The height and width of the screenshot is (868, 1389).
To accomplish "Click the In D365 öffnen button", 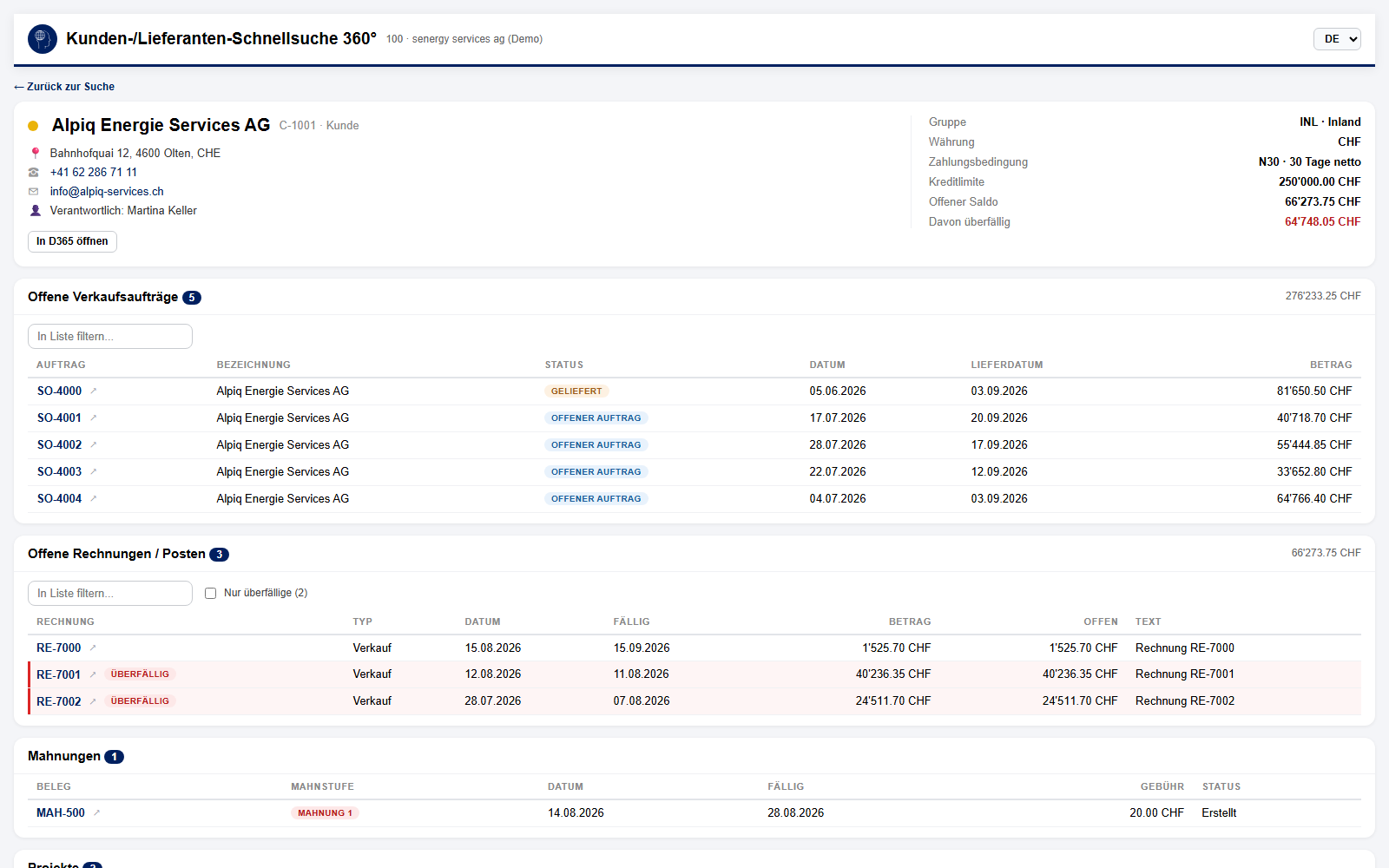I will [72, 241].
